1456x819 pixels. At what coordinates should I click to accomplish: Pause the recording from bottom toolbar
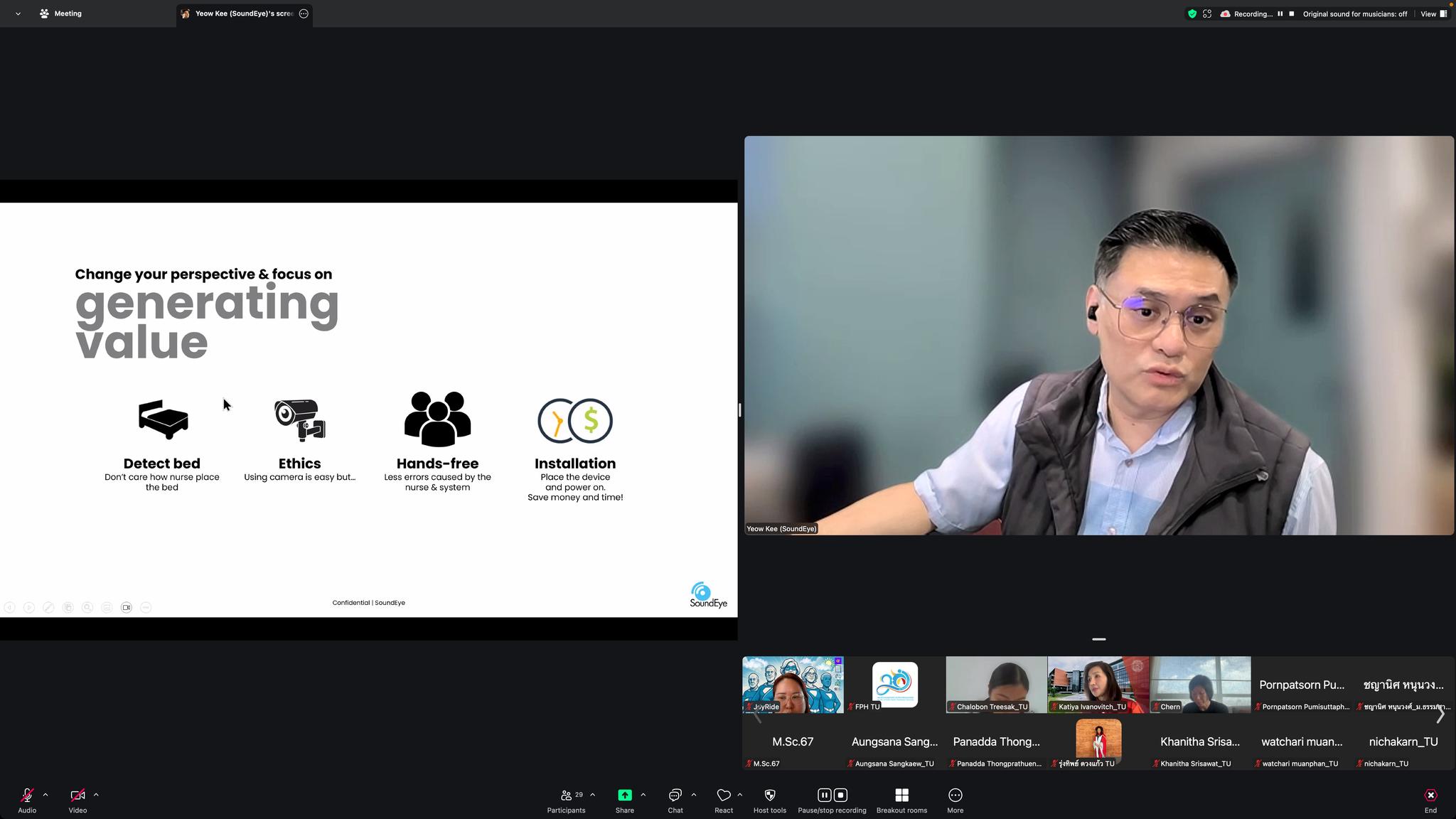tap(824, 795)
